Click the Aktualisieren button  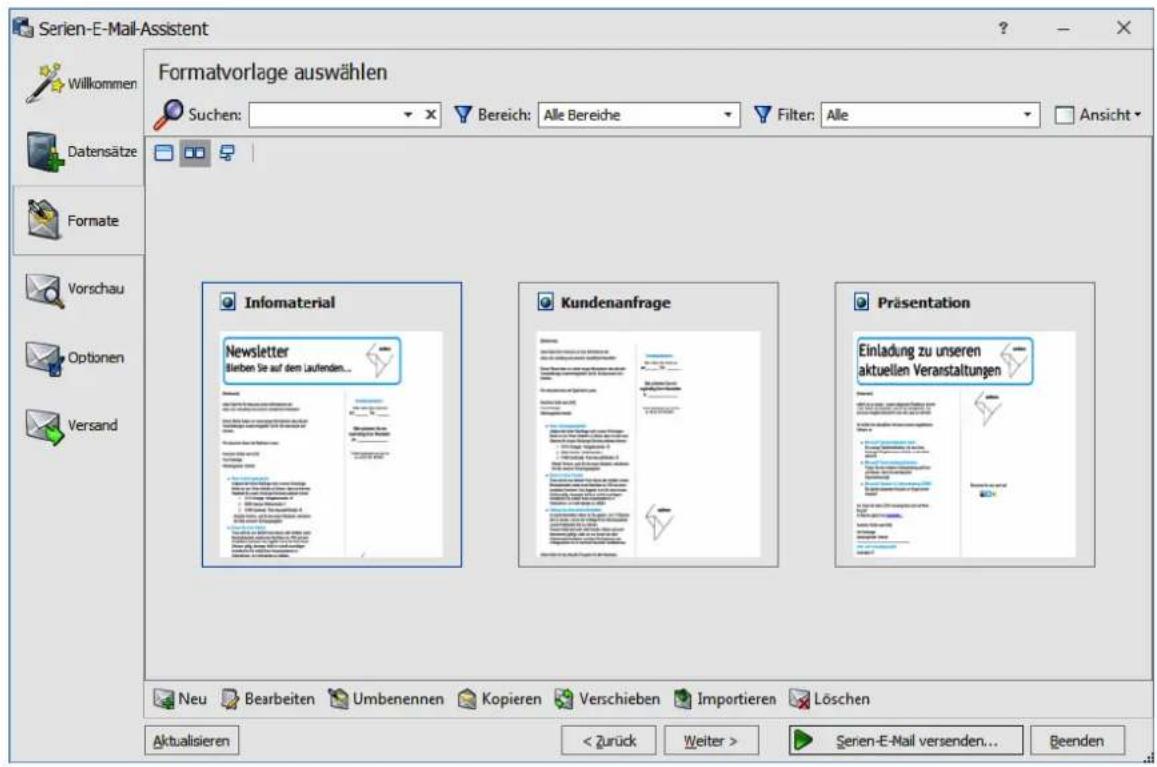click(191, 740)
